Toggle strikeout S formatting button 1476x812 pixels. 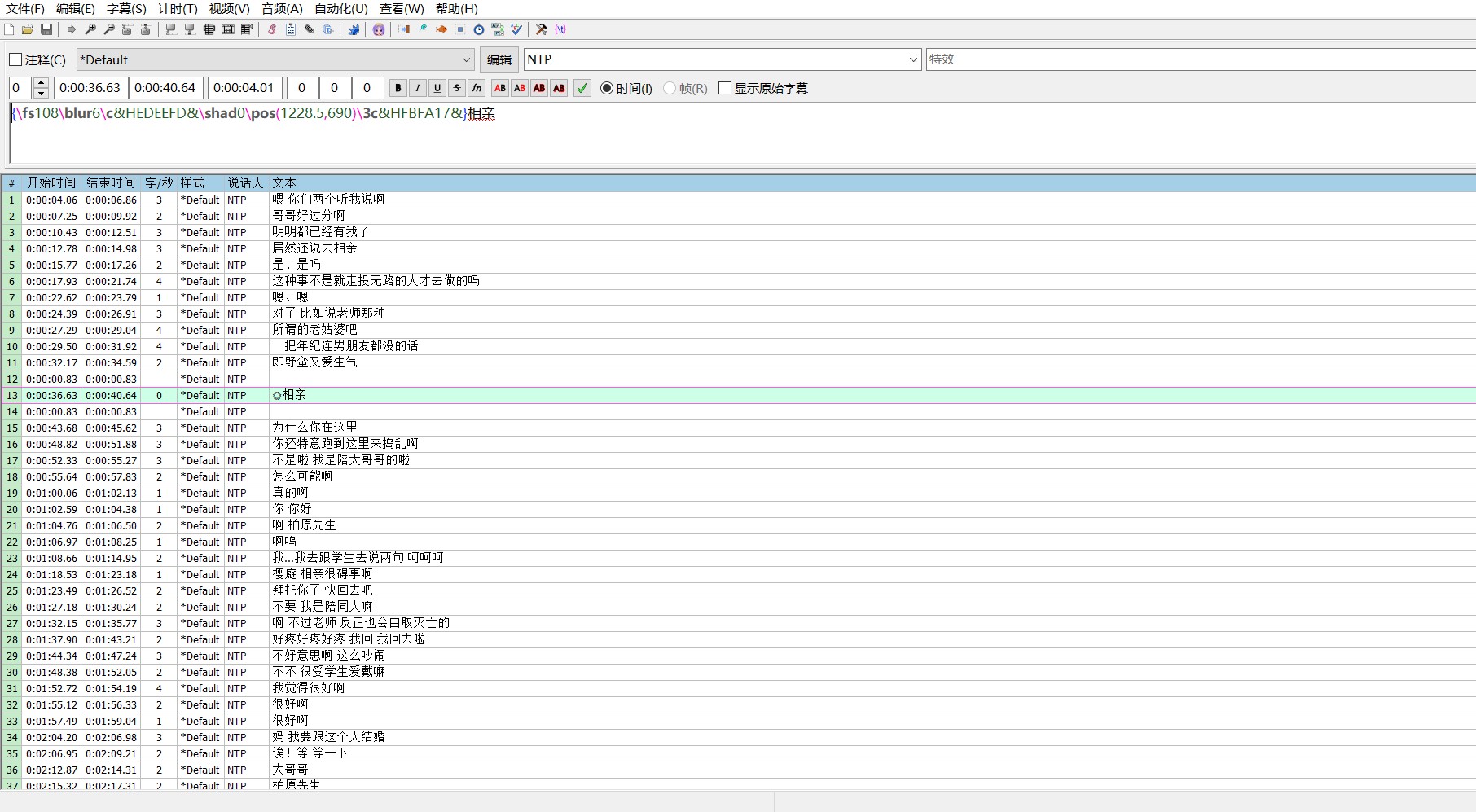point(457,88)
